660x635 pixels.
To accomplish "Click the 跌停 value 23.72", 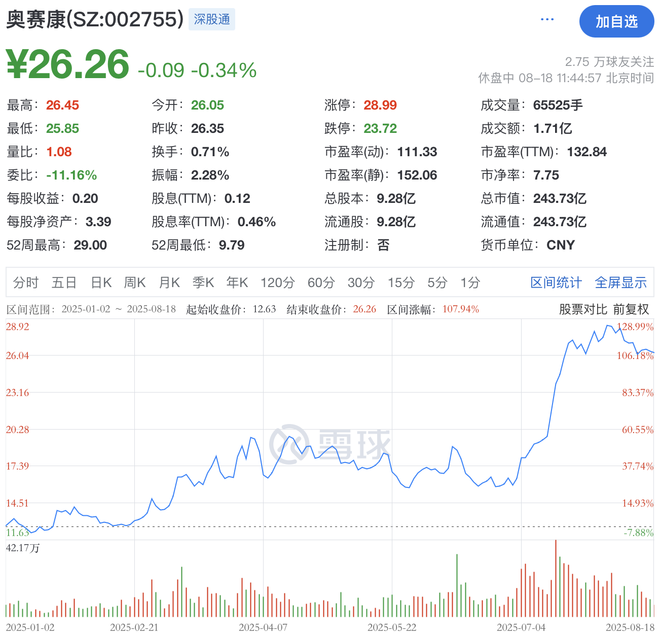I will point(380,128).
